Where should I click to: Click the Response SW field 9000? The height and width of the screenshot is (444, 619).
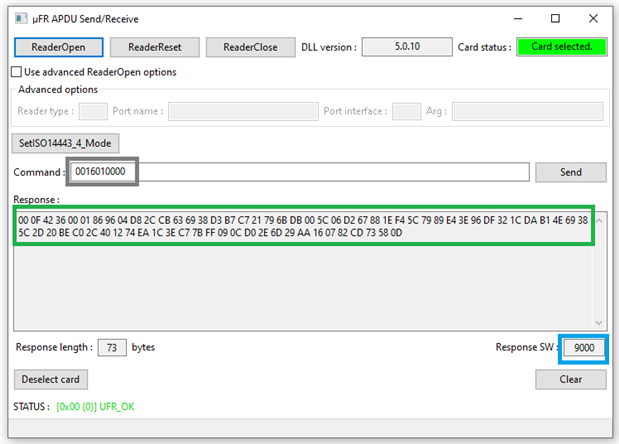[584, 348]
